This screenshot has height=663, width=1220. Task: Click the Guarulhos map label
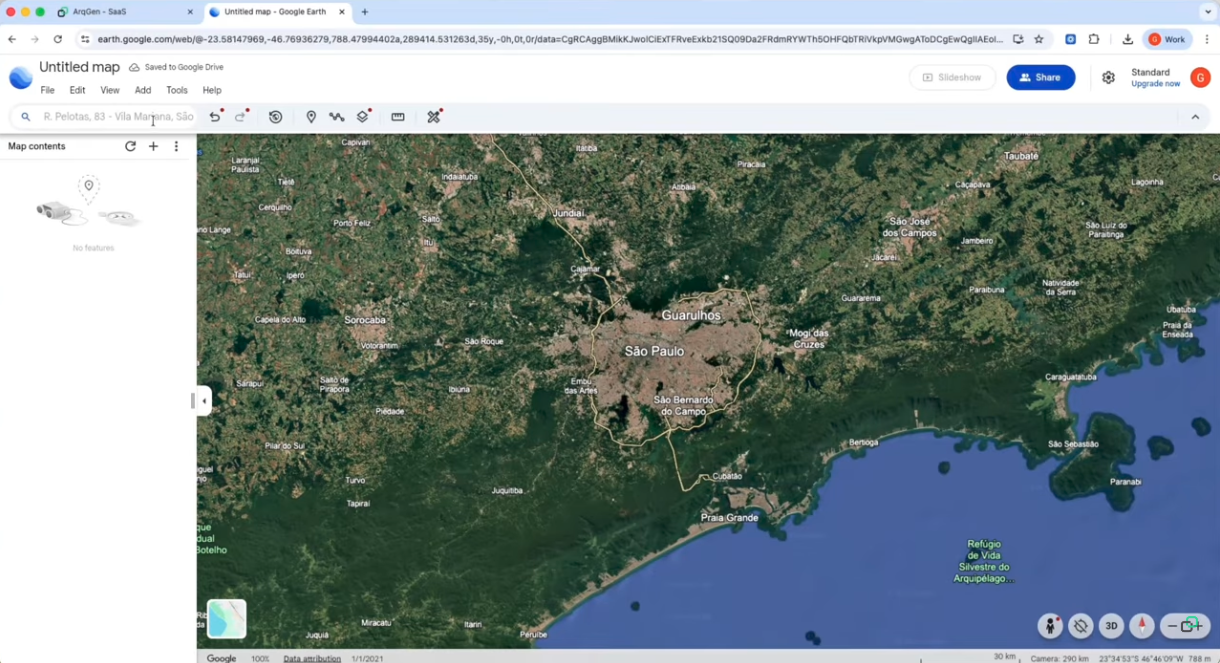coord(691,315)
